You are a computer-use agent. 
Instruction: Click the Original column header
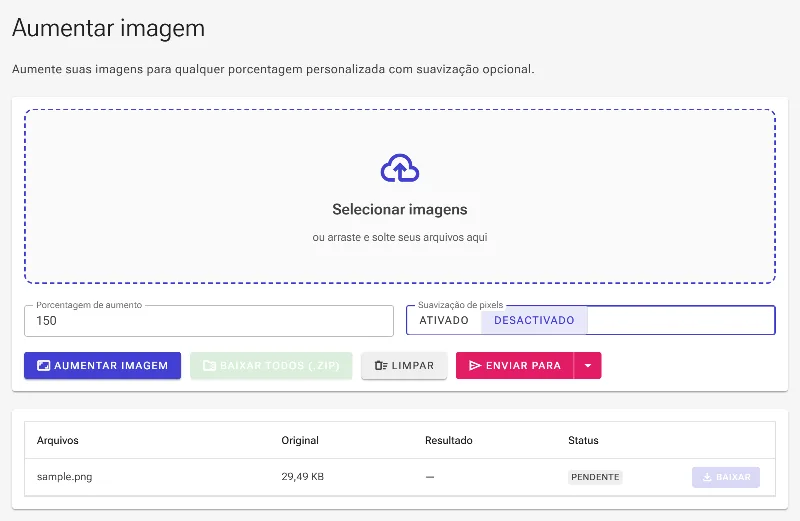300,440
